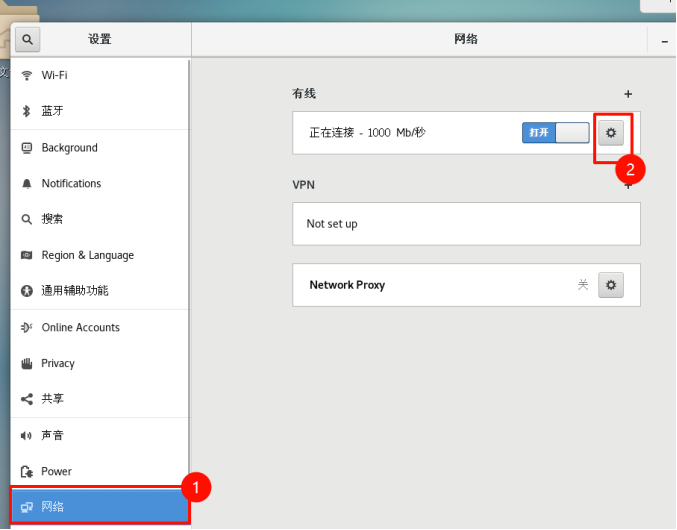The width and height of the screenshot is (677, 530).
Task: Click the speaker icon beside 声音
Action: [26, 436]
